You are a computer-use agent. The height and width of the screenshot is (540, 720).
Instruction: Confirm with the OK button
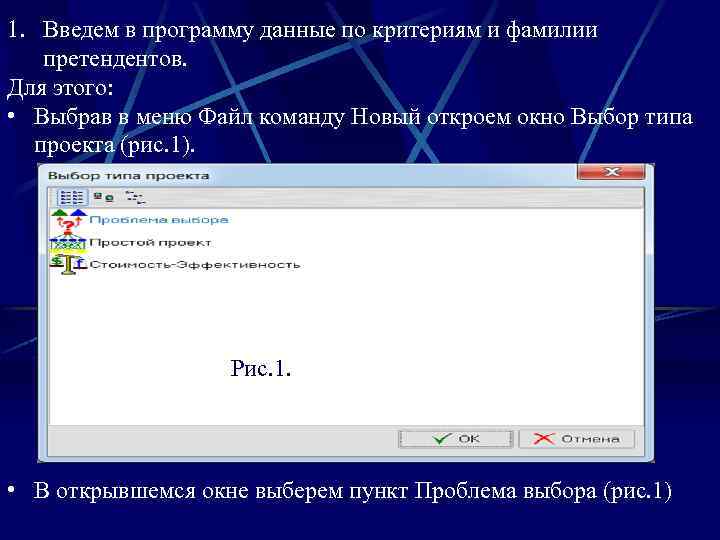(x=456, y=439)
